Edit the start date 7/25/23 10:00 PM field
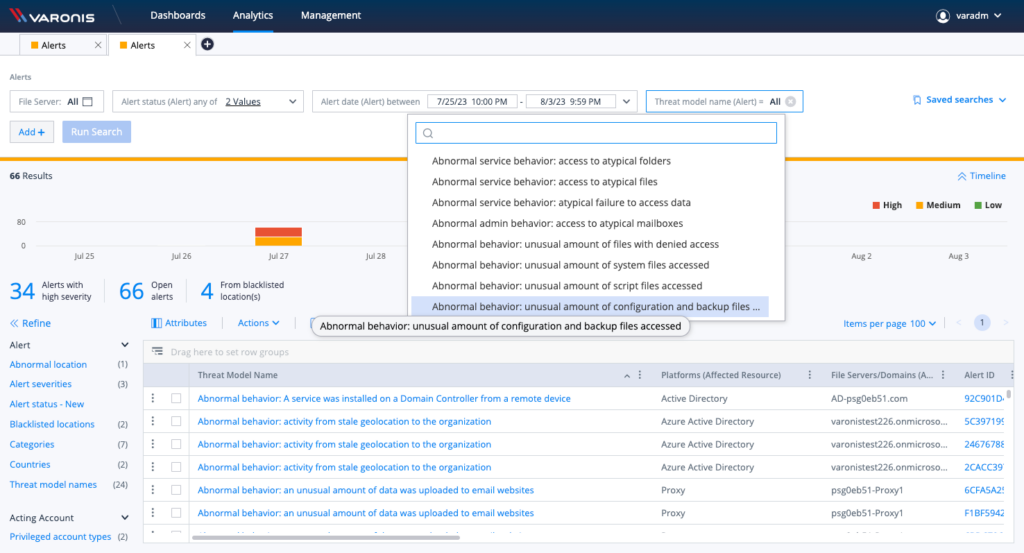1024x553 pixels. (472, 101)
